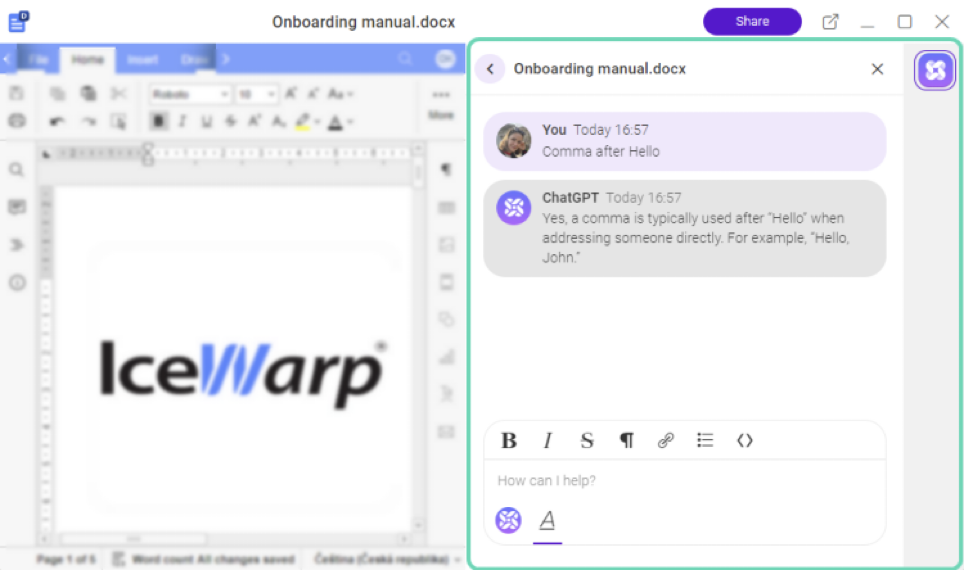Close the Onboarding manual.docx chat panel
The width and height of the screenshot is (964, 570).
click(877, 69)
